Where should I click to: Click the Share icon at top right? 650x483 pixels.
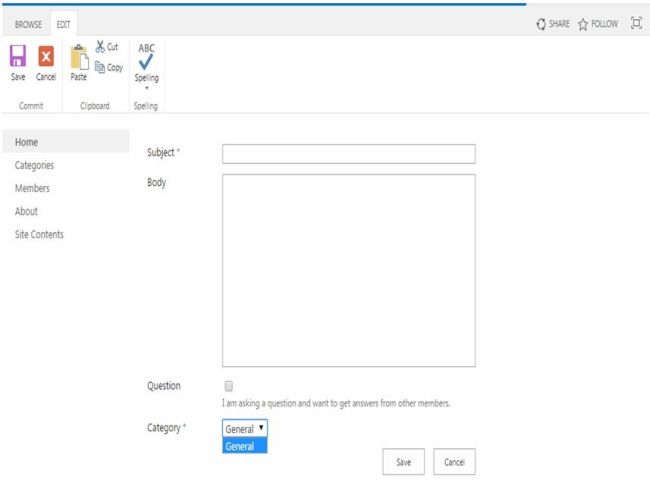pos(541,24)
